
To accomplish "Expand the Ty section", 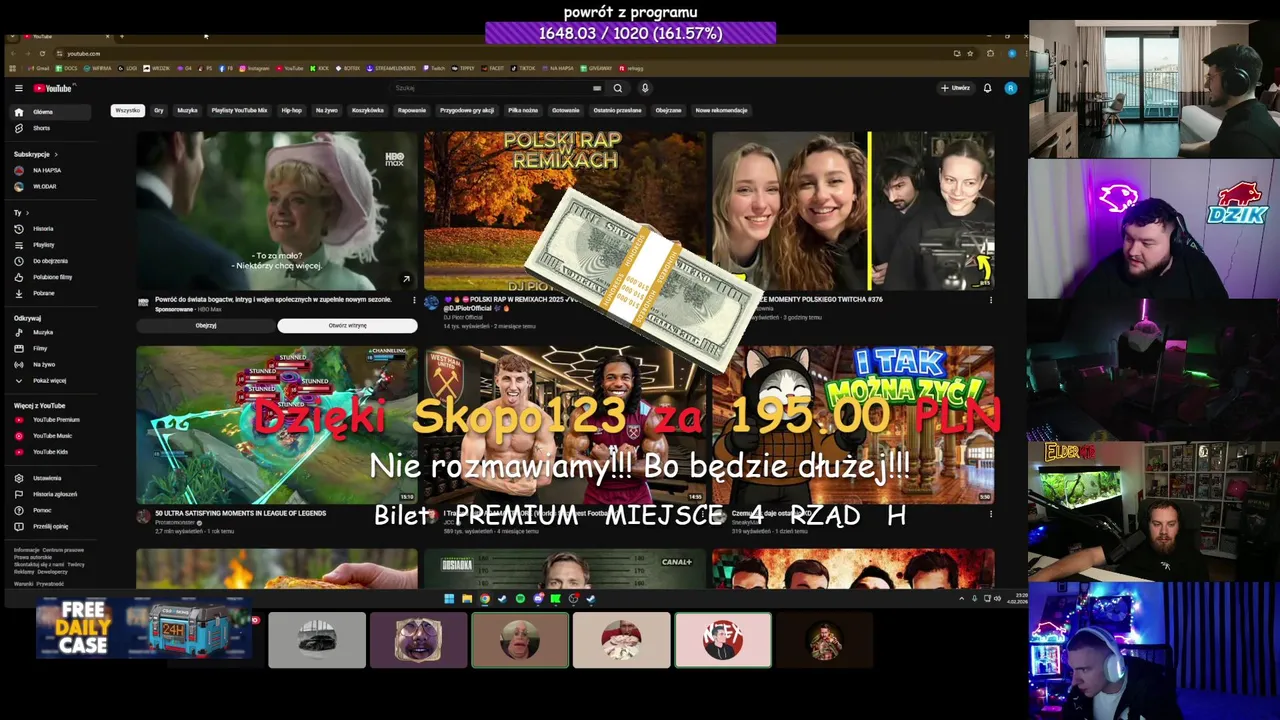I will coord(21,213).
